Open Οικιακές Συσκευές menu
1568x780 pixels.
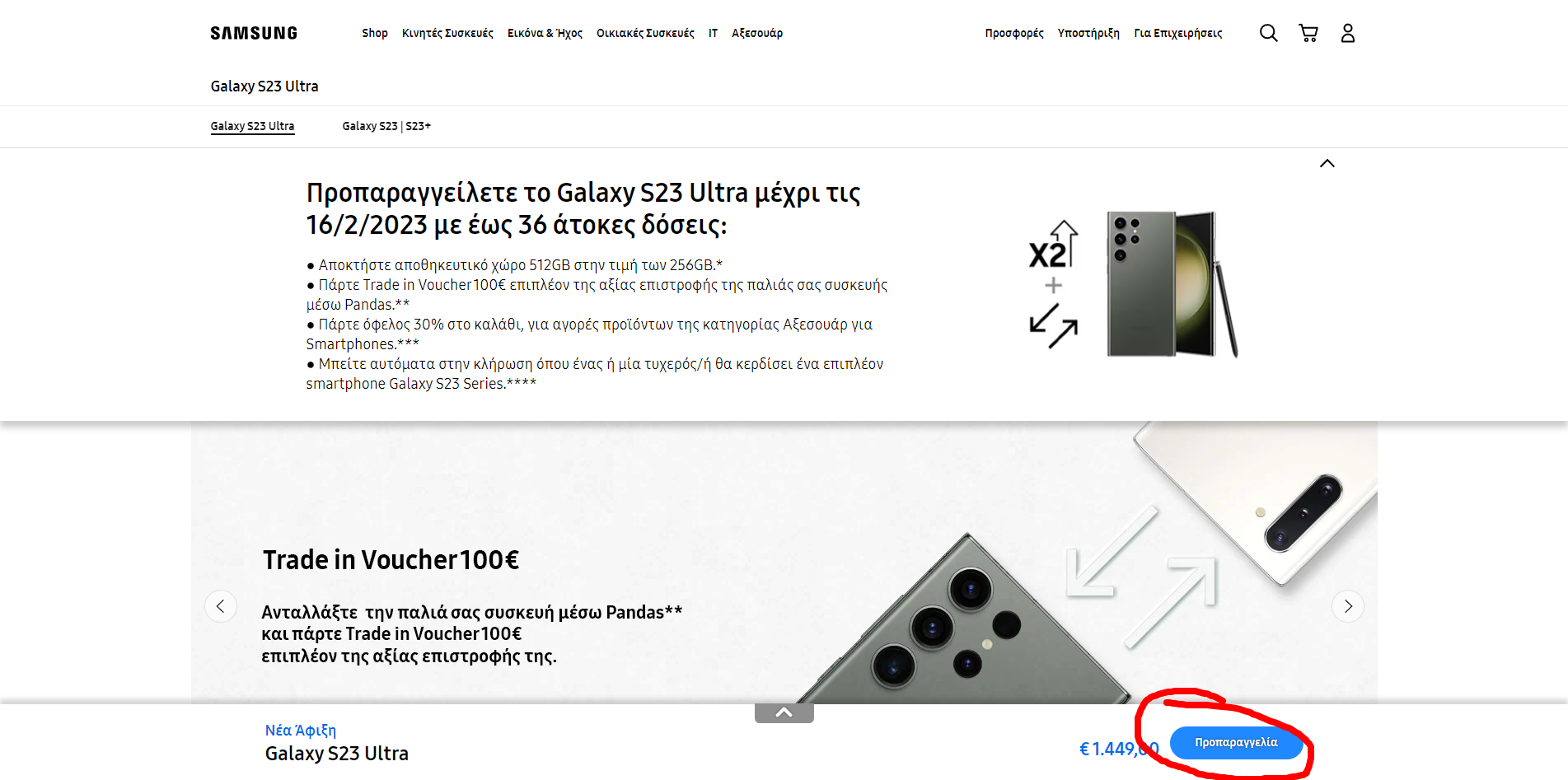pos(645,33)
